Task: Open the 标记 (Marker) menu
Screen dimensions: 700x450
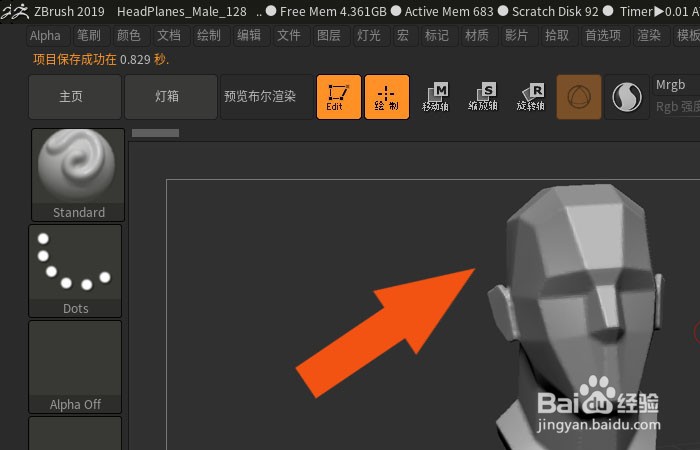Action: (x=437, y=36)
